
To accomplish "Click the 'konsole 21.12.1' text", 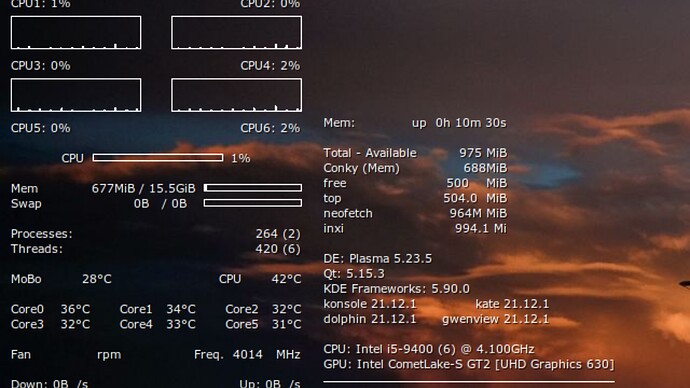I will pos(370,304).
